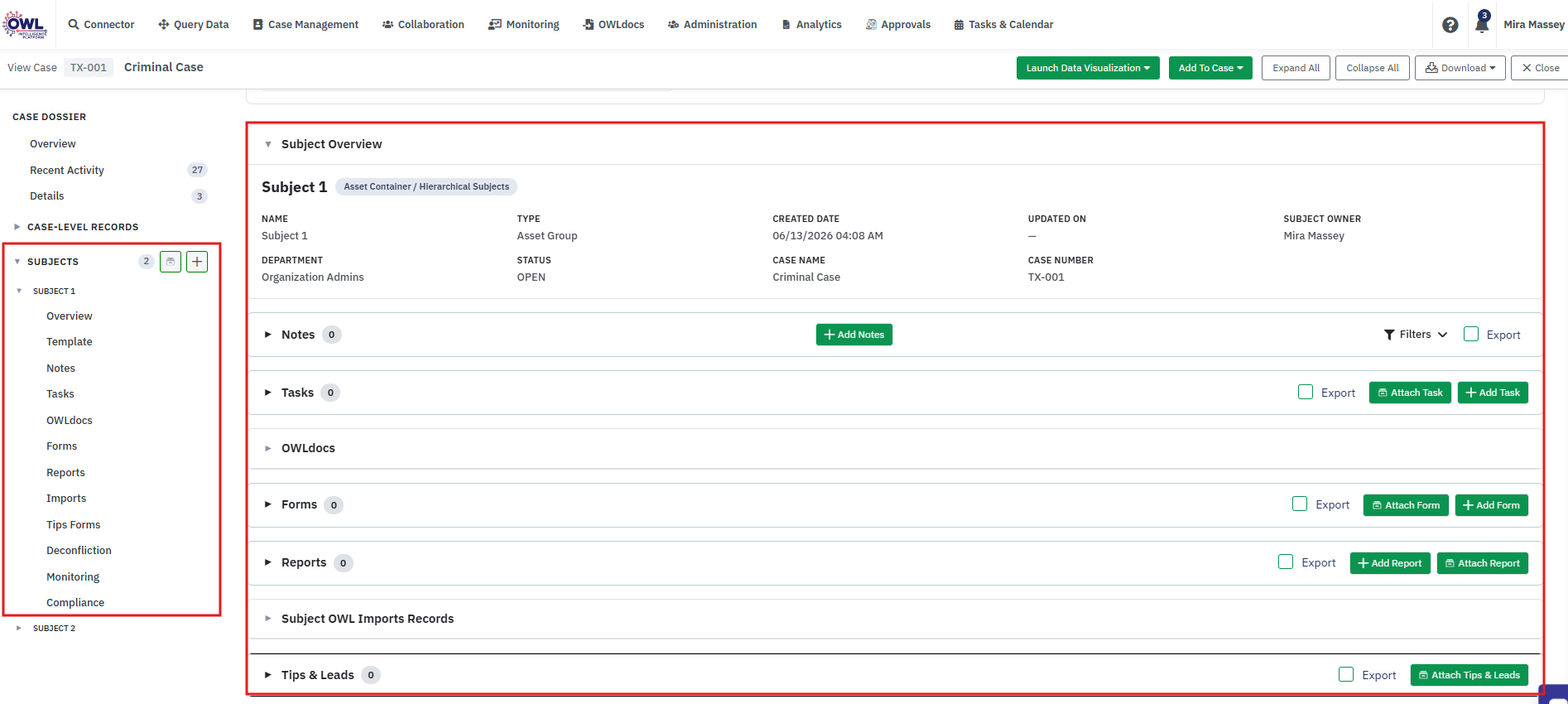Open the Administration menu
Viewport: 1568px width, 704px height.
coord(712,25)
